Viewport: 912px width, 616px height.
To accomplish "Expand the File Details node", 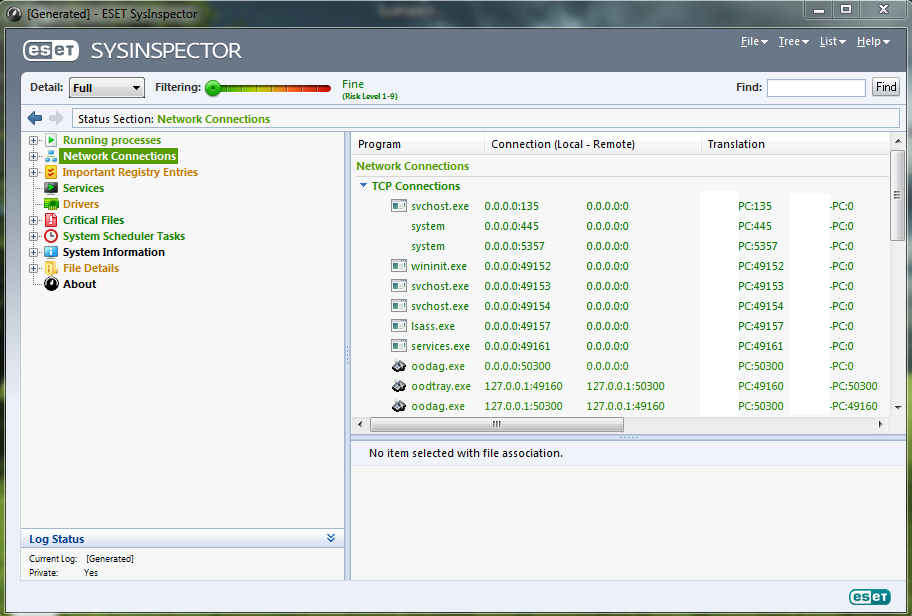I will [33, 268].
